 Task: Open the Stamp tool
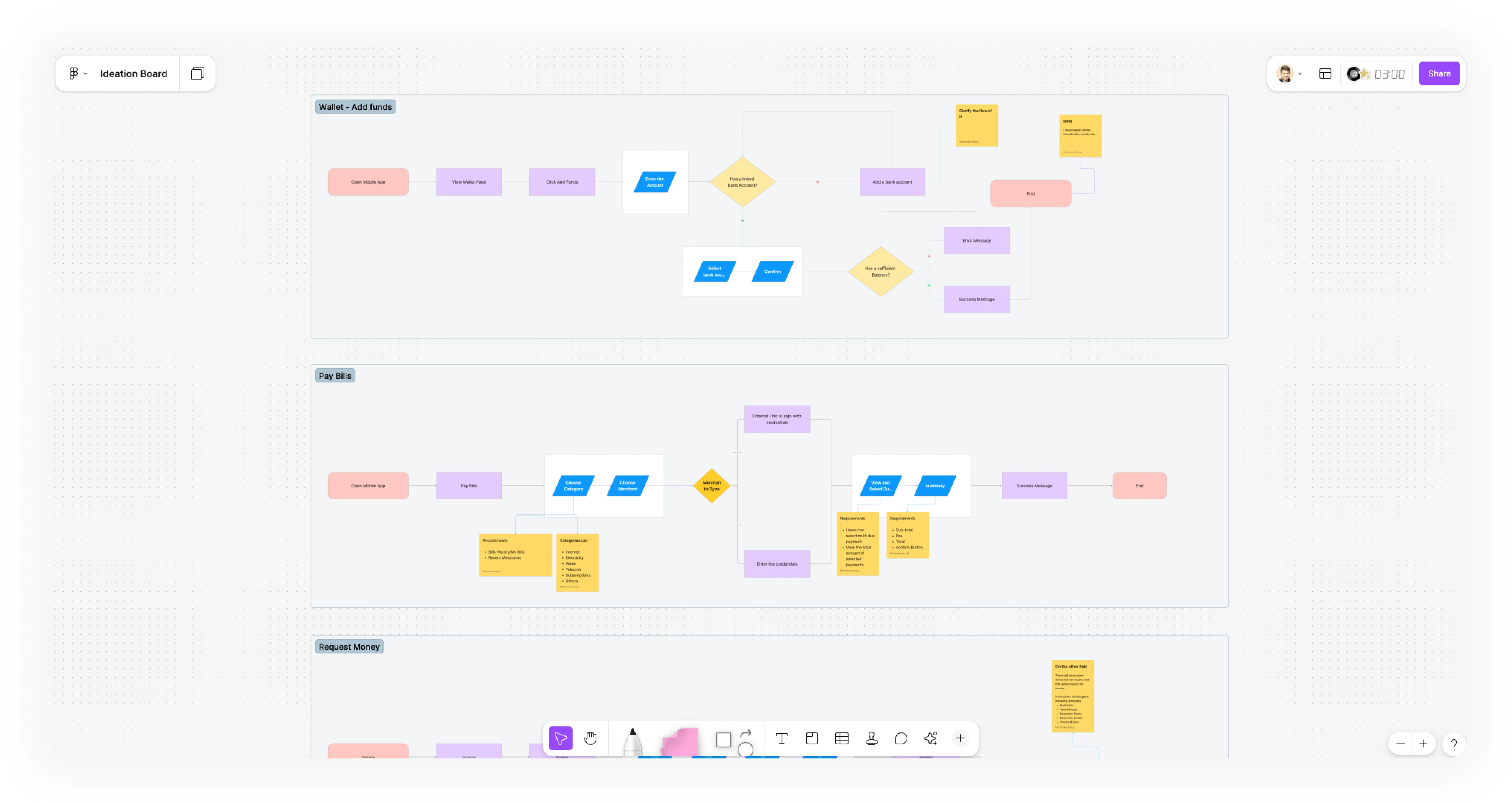tap(871, 738)
